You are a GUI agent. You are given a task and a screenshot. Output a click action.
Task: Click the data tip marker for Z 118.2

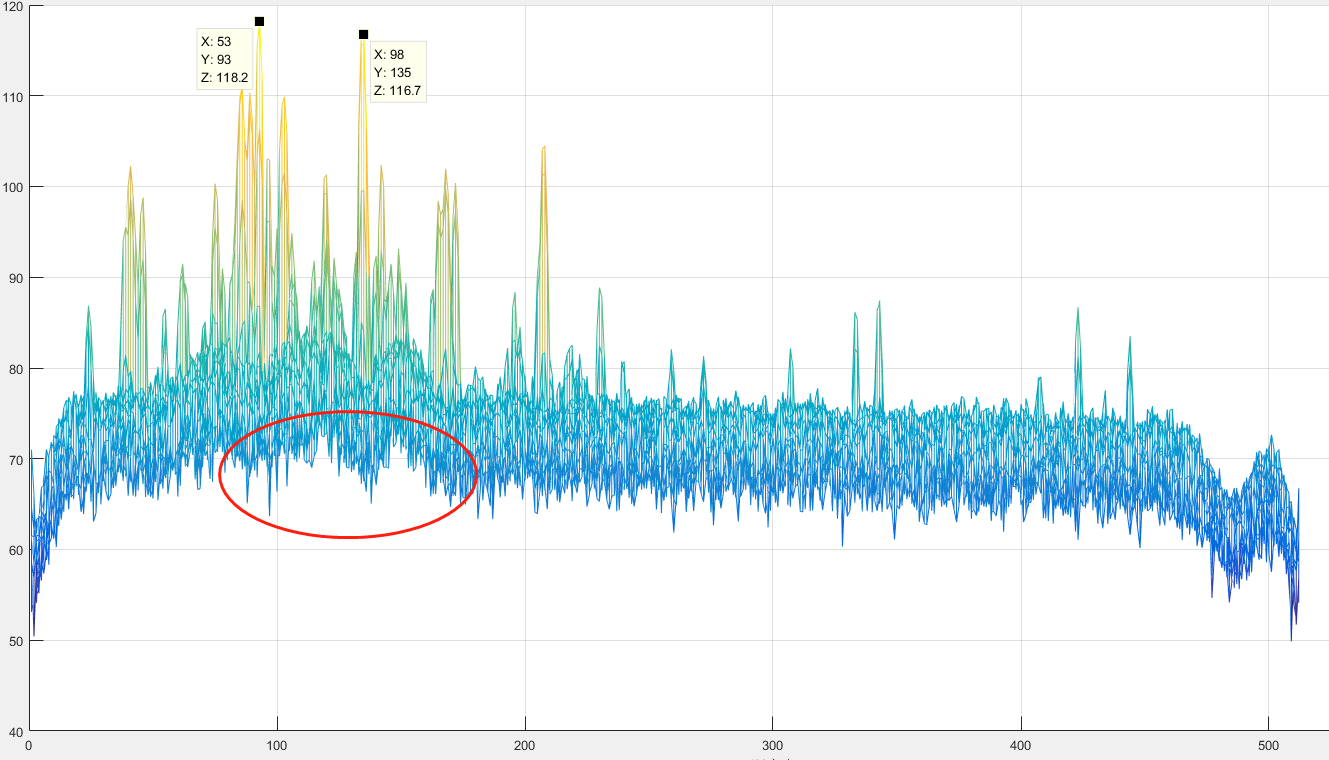tap(259, 21)
